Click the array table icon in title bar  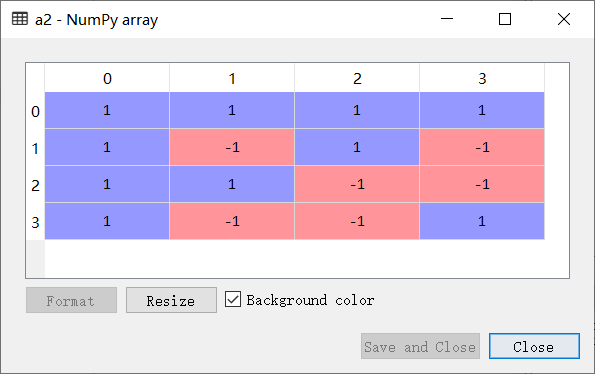click(x=20, y=19)
